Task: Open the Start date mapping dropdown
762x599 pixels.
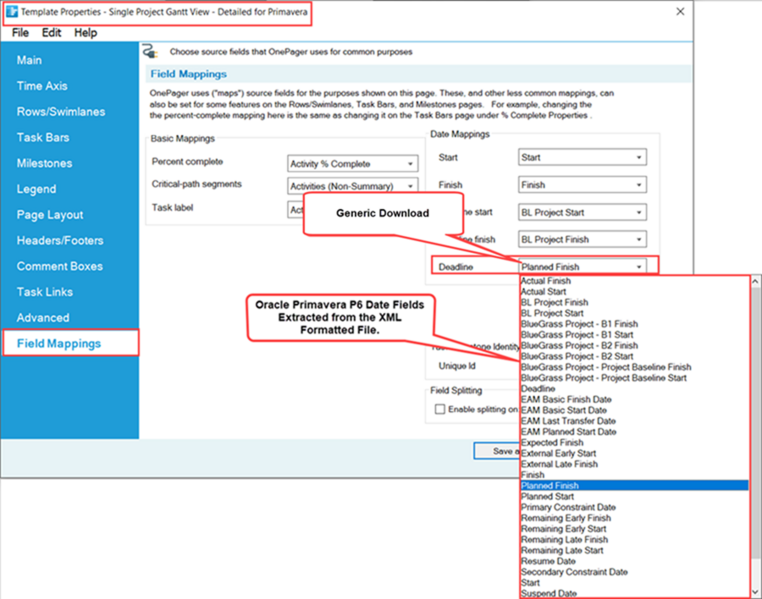Action: click(x=582, y=157)
